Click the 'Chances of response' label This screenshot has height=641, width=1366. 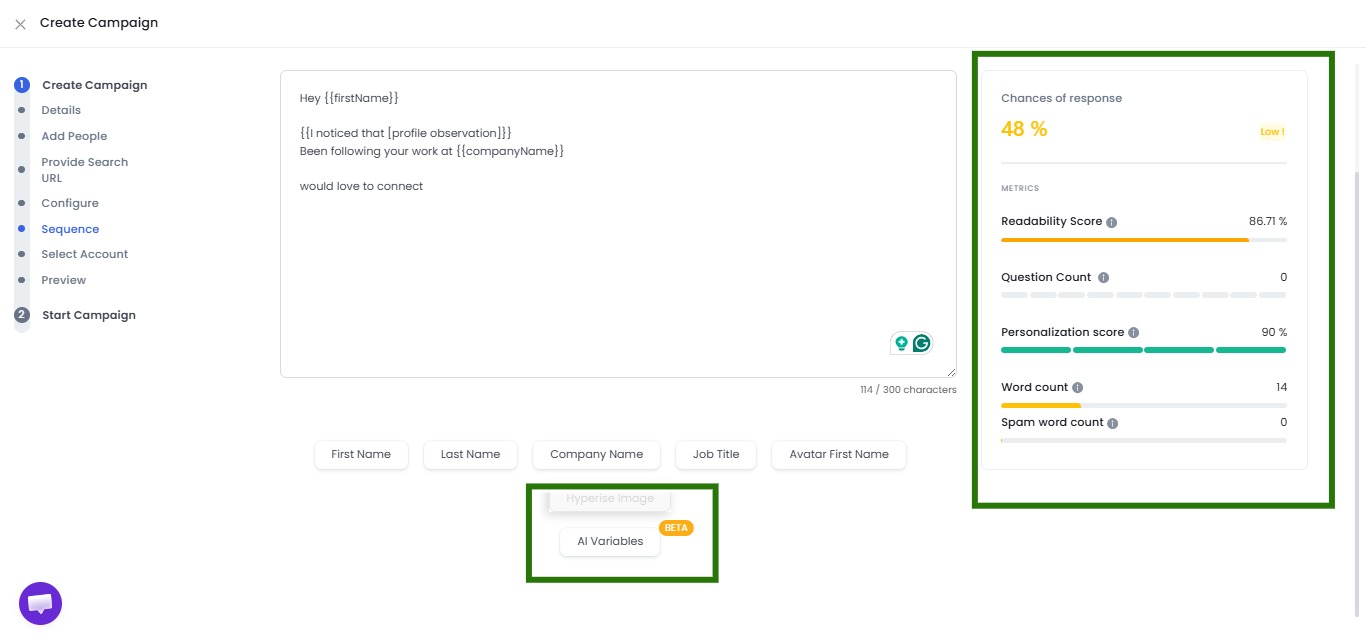pos(1061,98)
